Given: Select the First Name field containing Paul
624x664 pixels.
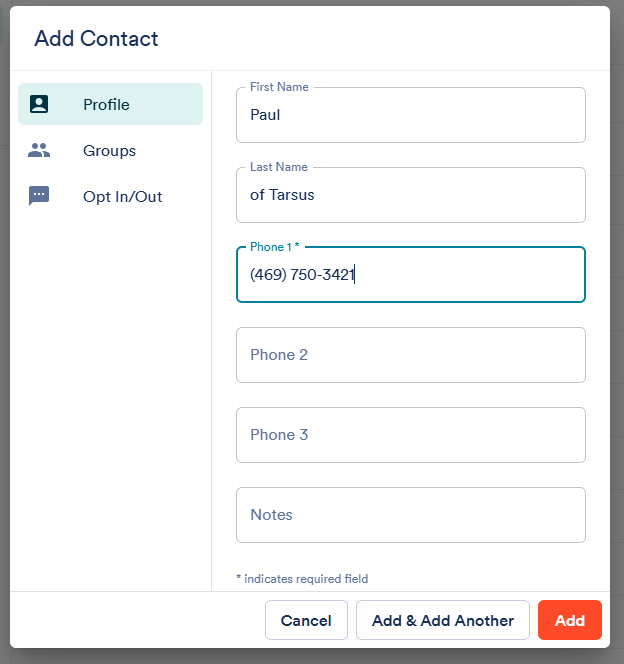Looking at the screenshot, I should 411,115.
